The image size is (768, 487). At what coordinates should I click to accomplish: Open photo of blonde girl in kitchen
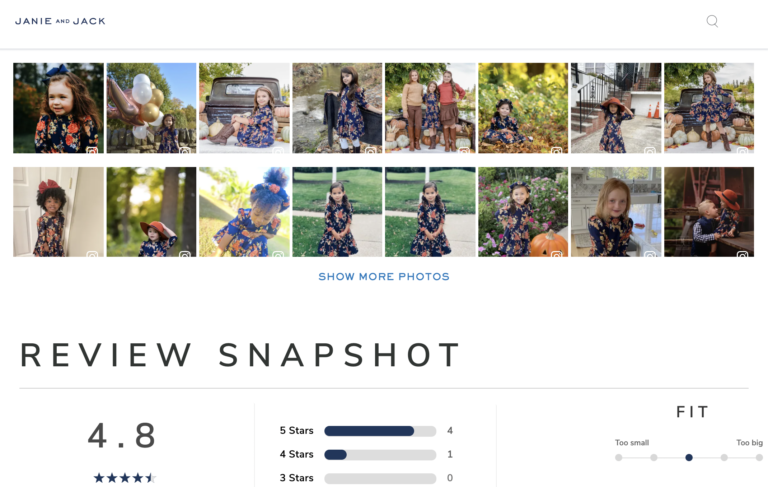(616, 212)
